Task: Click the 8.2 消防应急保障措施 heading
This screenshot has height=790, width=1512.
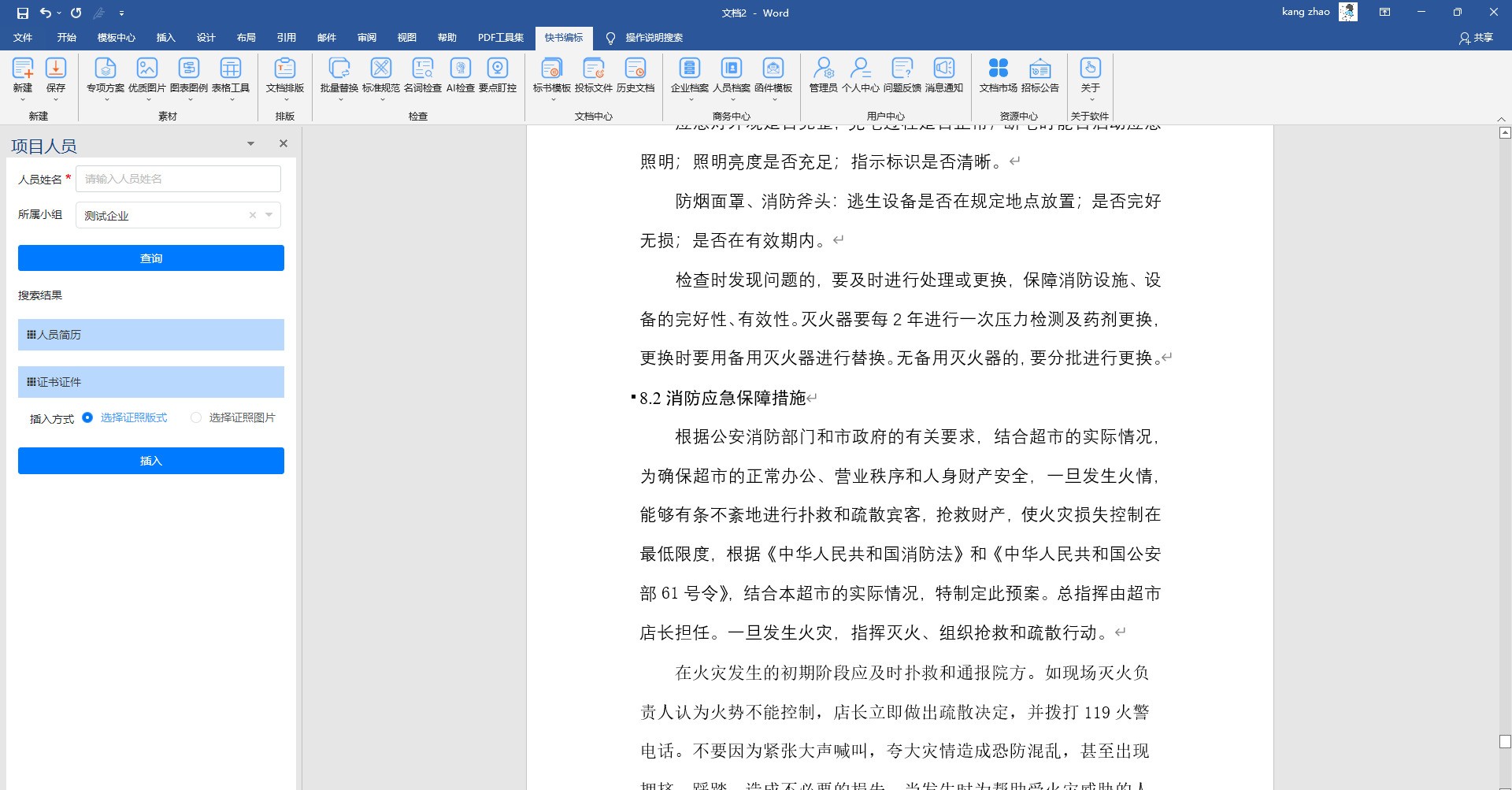Action: [x=723, y=398]
